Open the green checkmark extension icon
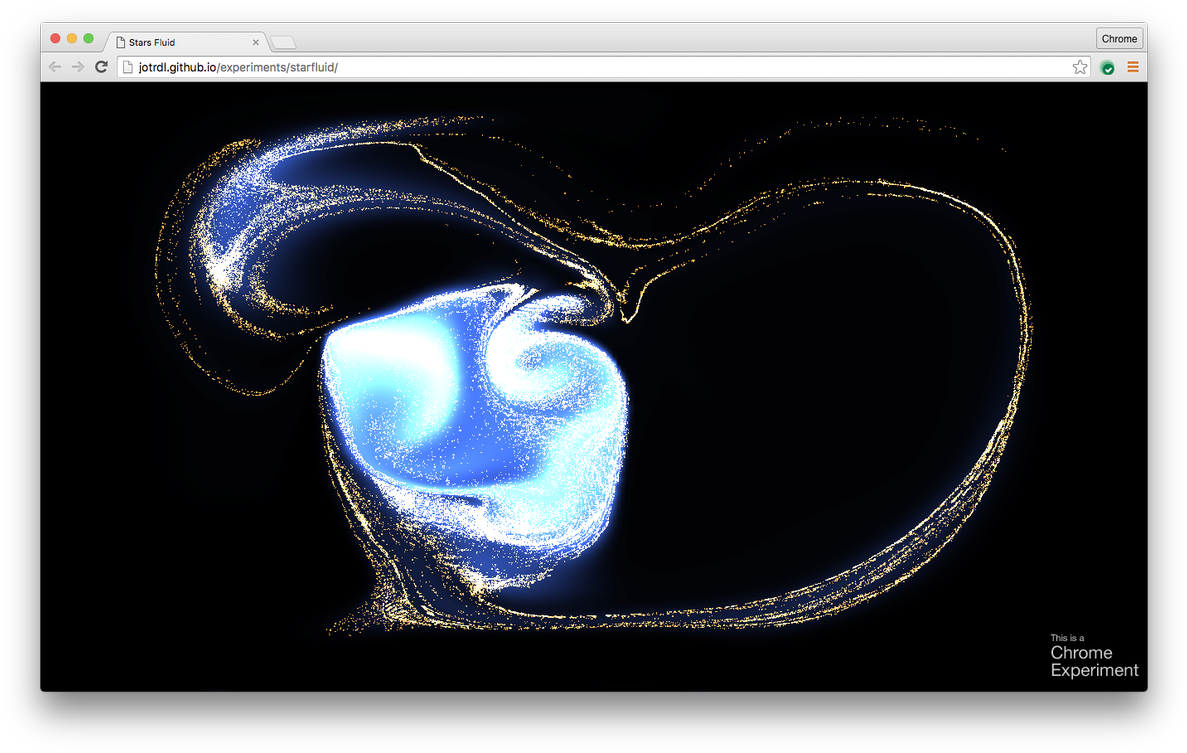This screenshot has width=1187, height=753. coord(1108,67)
